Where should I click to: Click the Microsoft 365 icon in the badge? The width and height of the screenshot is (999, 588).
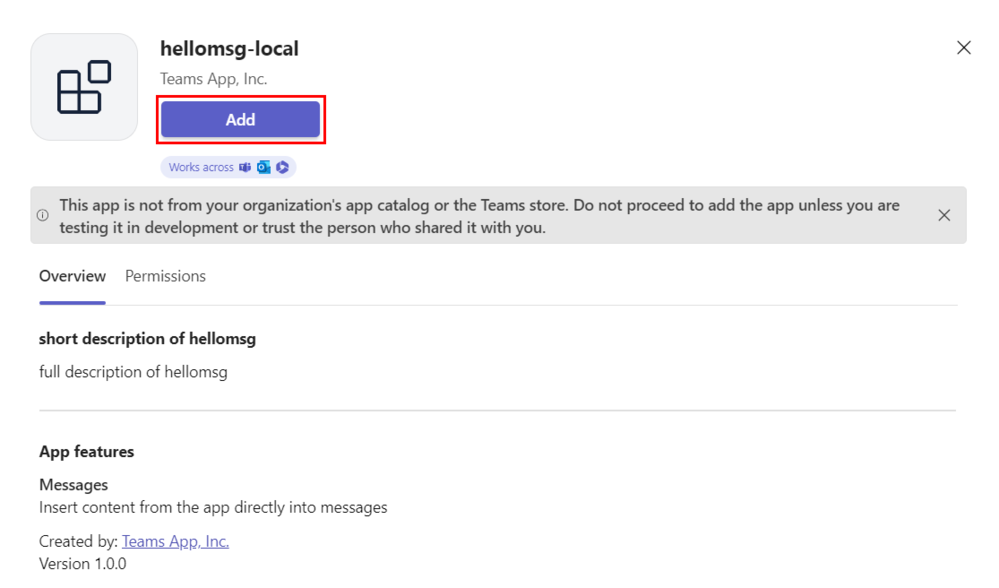(283, 168)
